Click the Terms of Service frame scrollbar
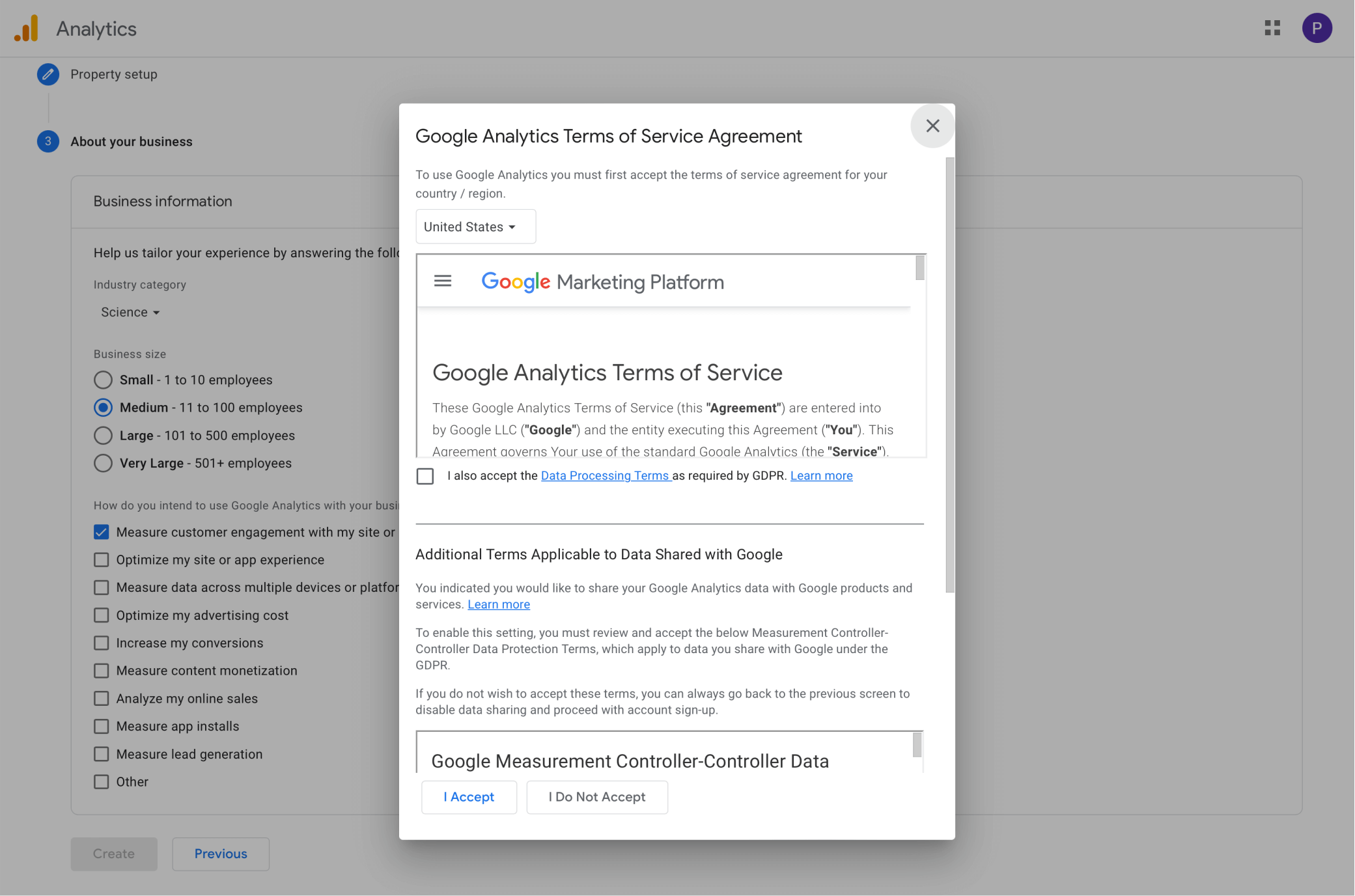This screenshot has height=896, width=1355. (x=920, y=268)
